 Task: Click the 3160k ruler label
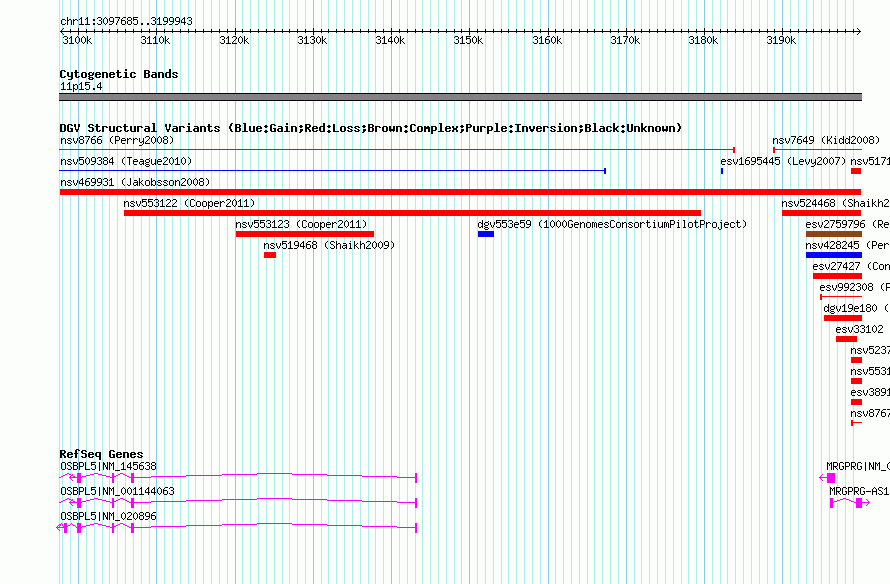click(x=547, y=40)
